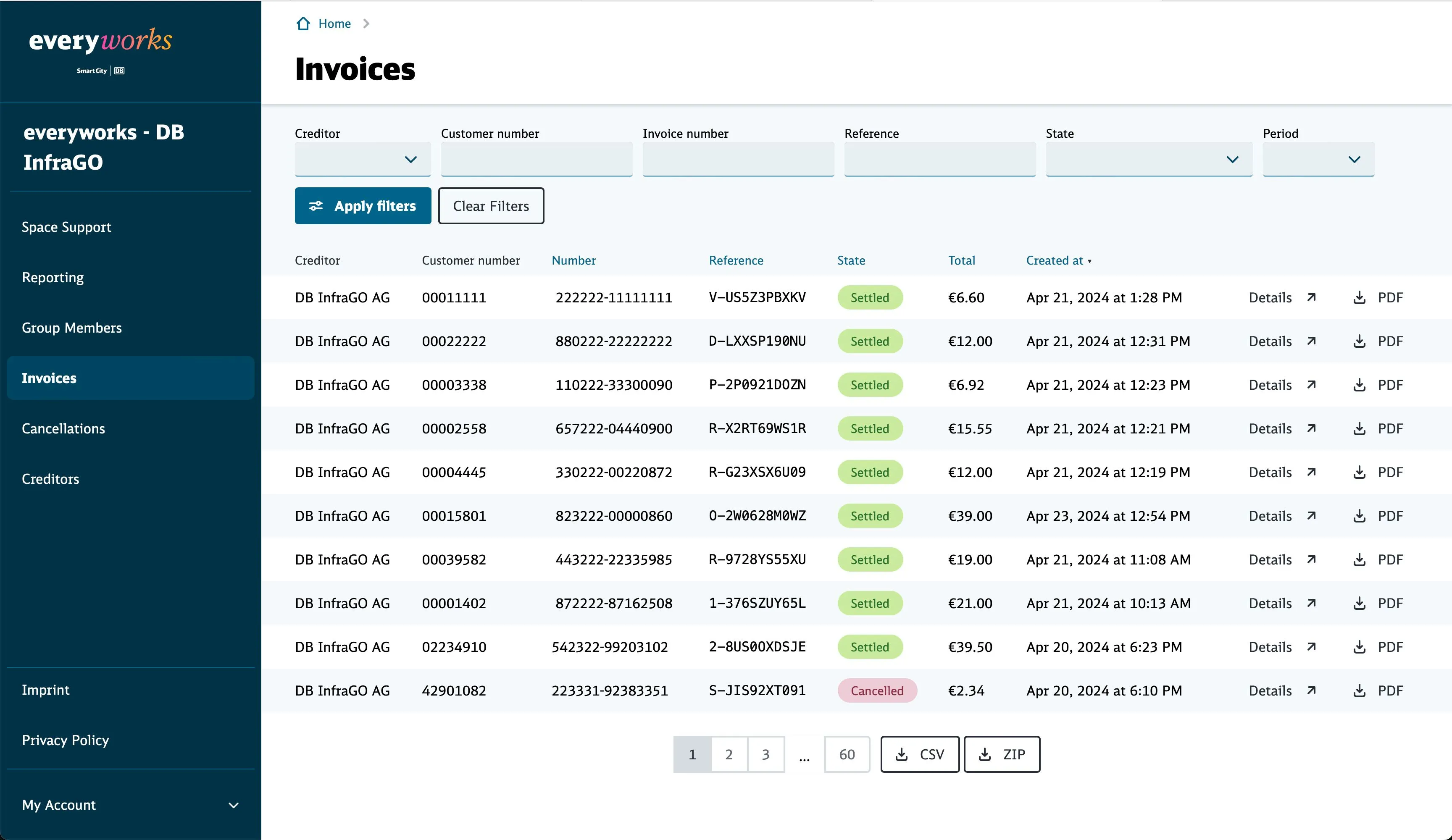Click the ZIP download icon
This screenshot has height=840, width=1452.
[x=984, y=754]
